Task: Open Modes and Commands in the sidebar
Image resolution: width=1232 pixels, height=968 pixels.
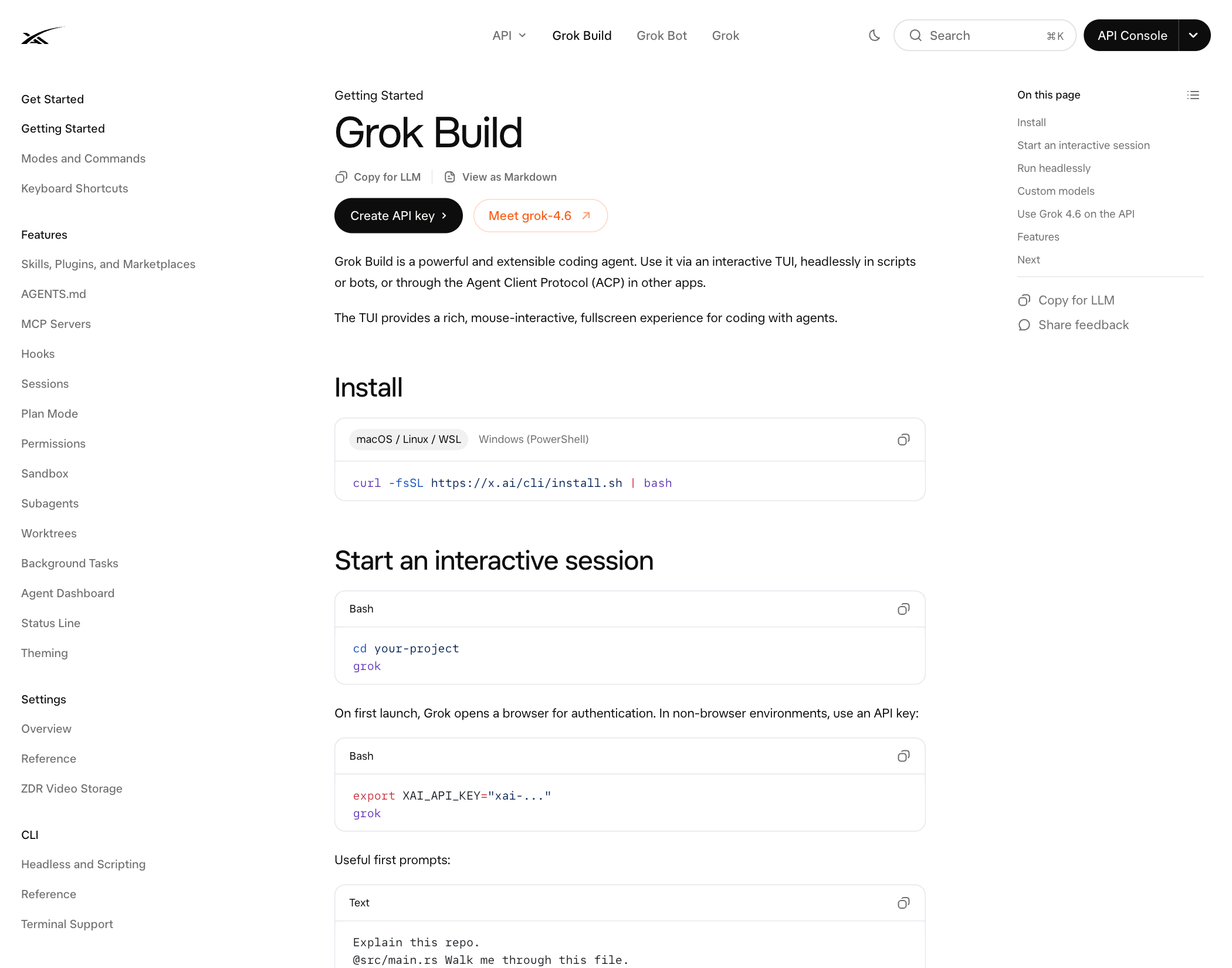Action: tap(83, 158)
